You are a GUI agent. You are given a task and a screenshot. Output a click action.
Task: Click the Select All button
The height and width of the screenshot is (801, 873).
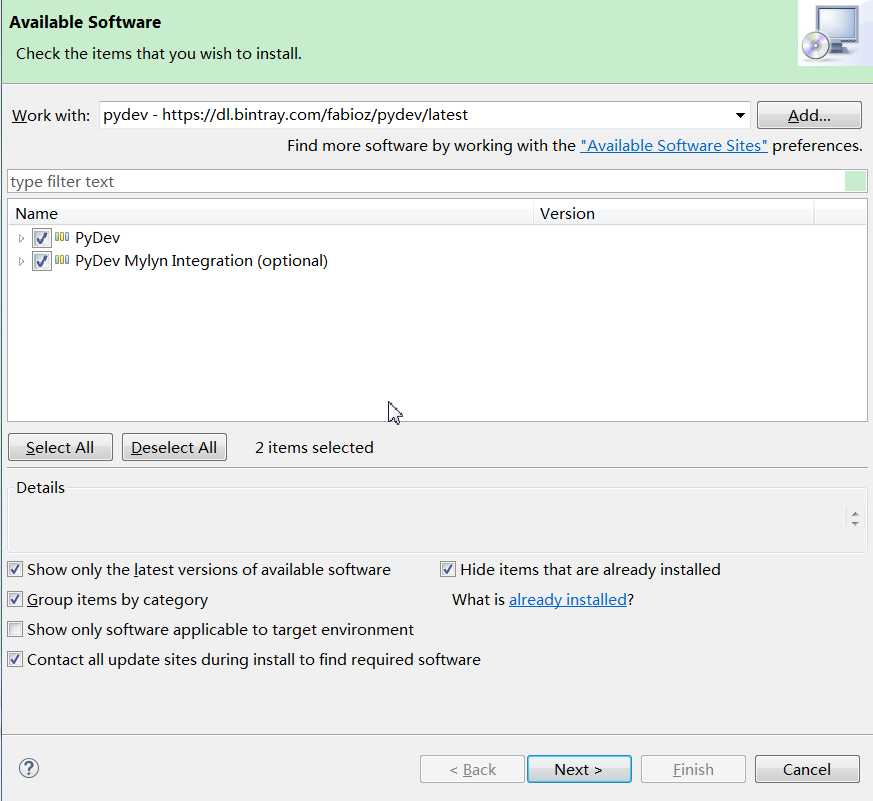60,448
